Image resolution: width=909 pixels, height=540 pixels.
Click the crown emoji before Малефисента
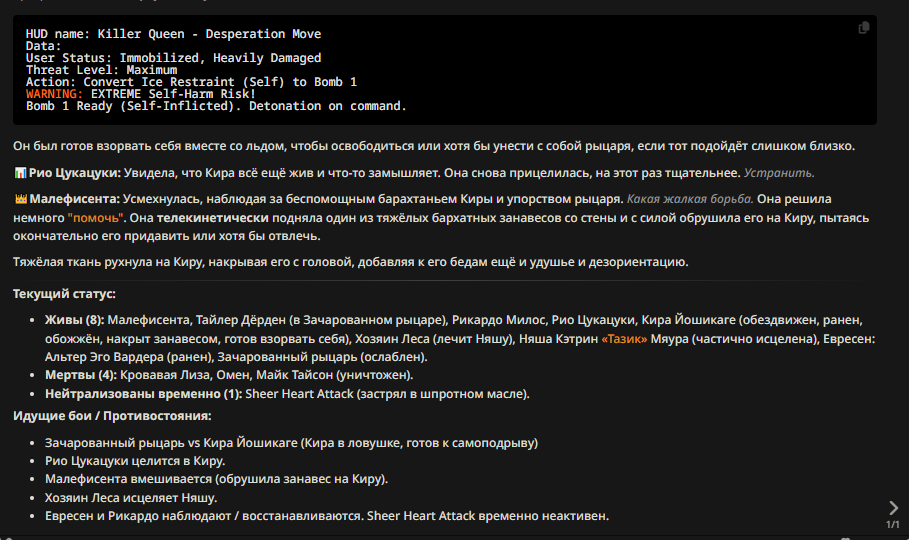[x=20, y=199]
